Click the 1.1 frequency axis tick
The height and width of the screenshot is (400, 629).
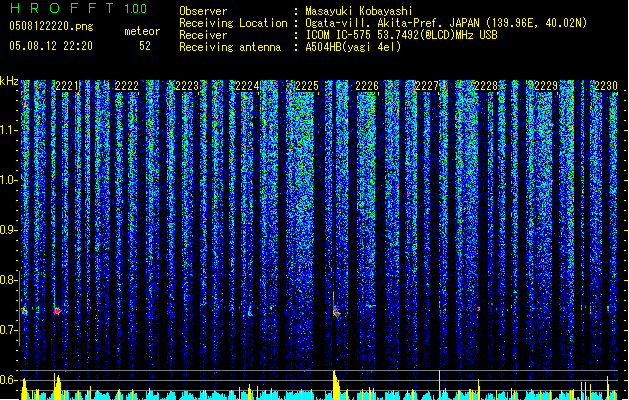tap(9, 130)
